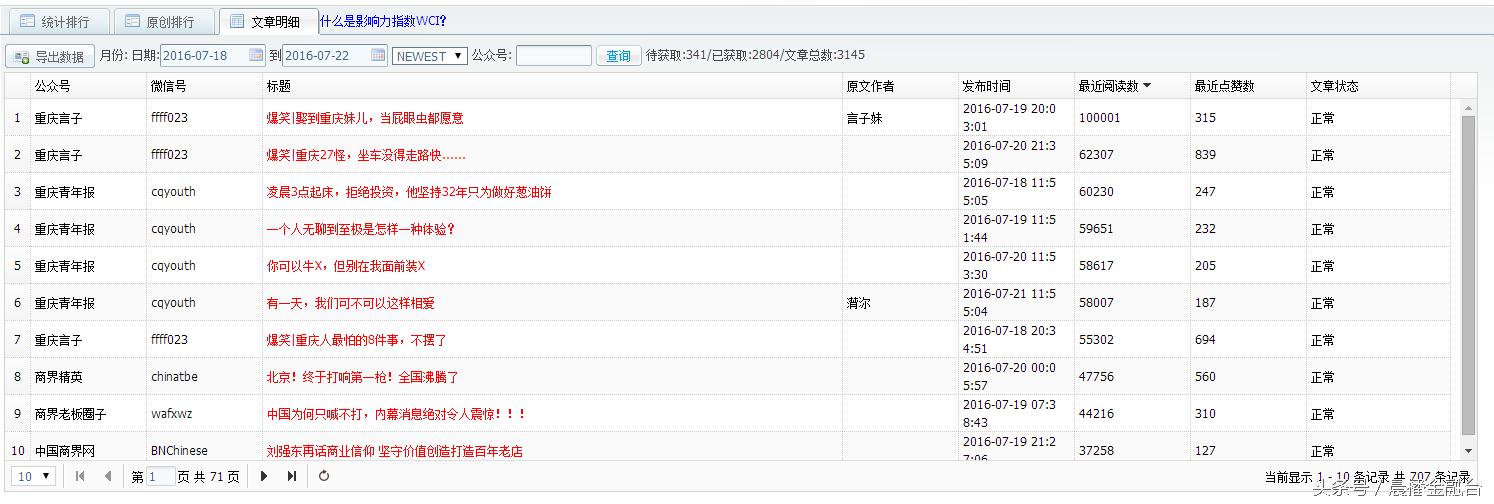Click the scrollbar up arrow

coord(1468,107)
